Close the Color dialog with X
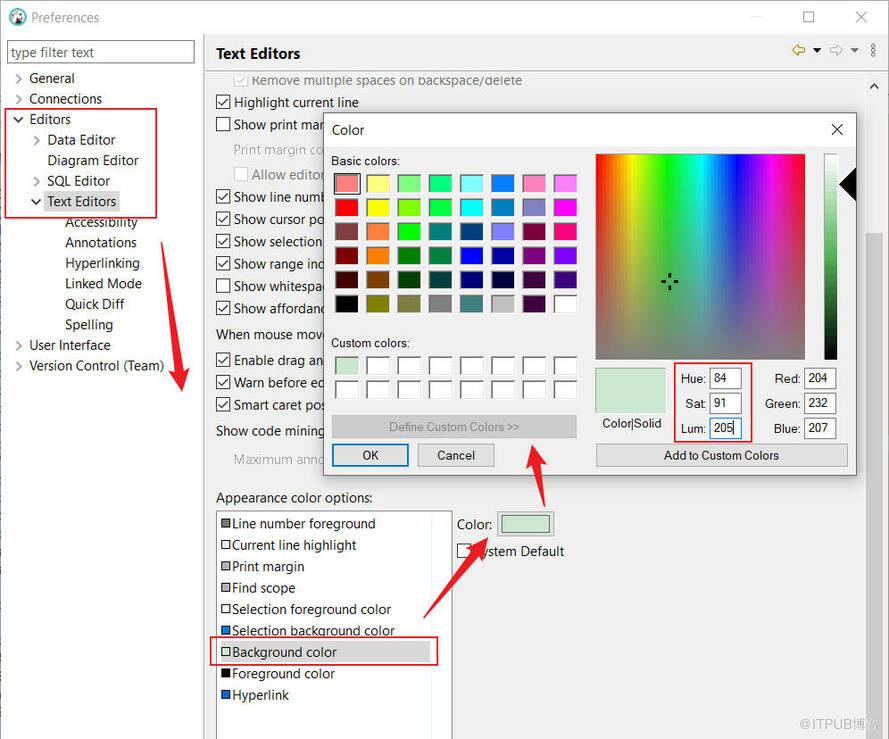This screenshot has height=739, width=889. [x=837, y=129]
